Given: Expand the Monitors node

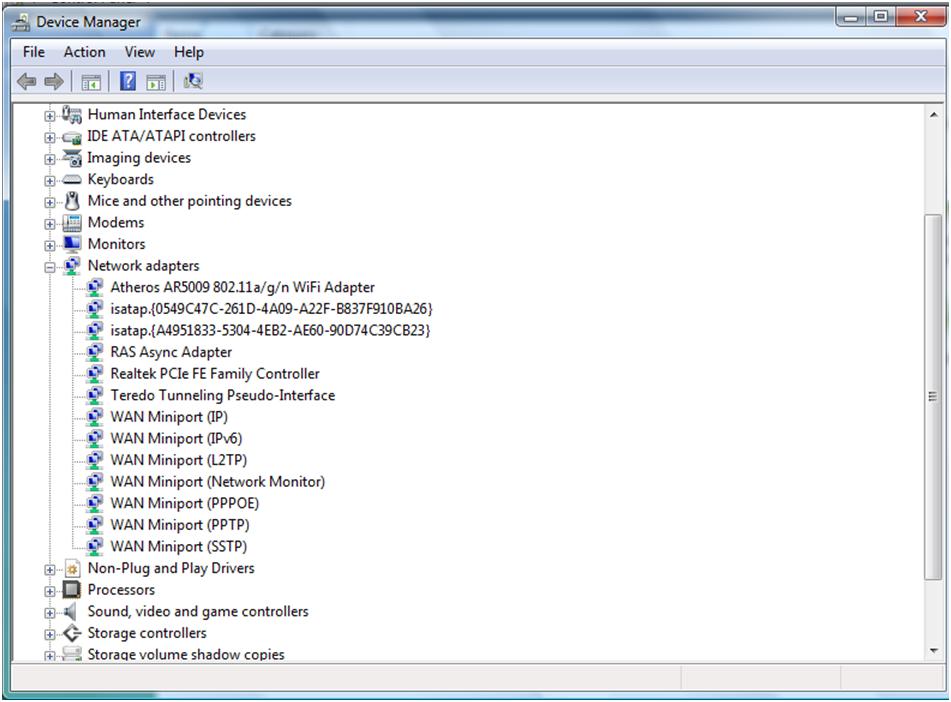Looking at the screenshot, I should point(50,245).
